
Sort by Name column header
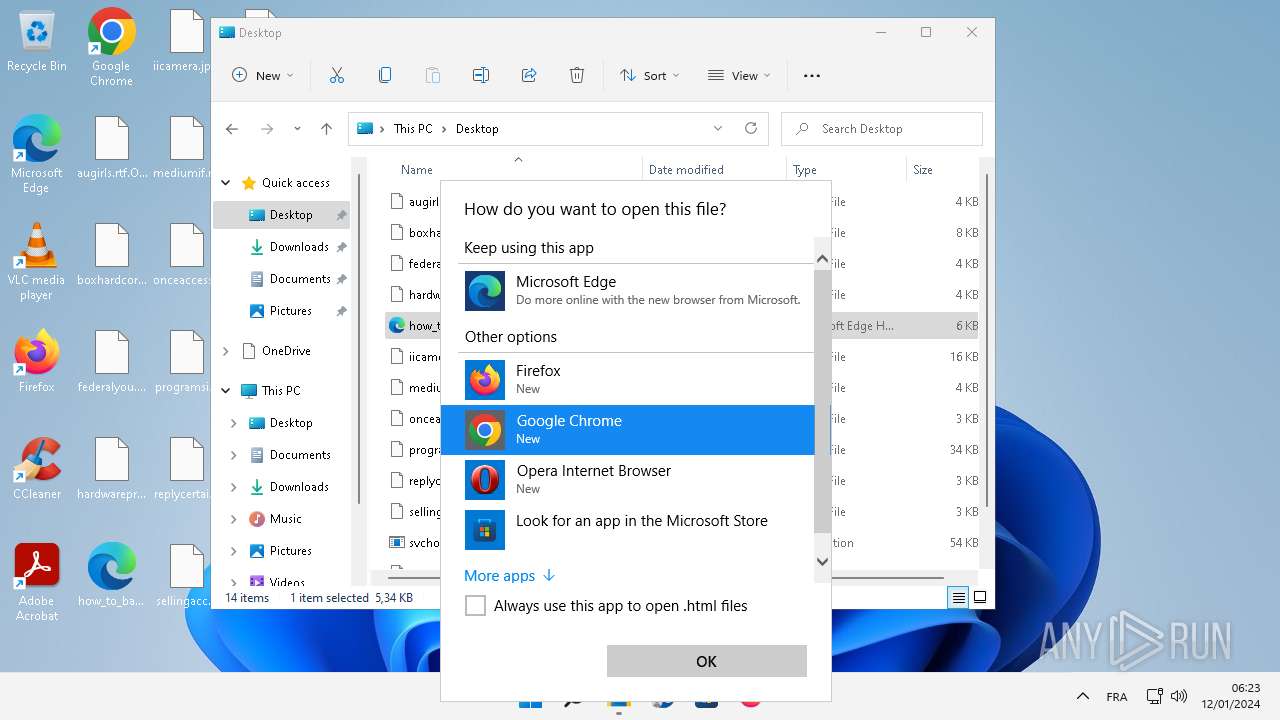point(515,170)
